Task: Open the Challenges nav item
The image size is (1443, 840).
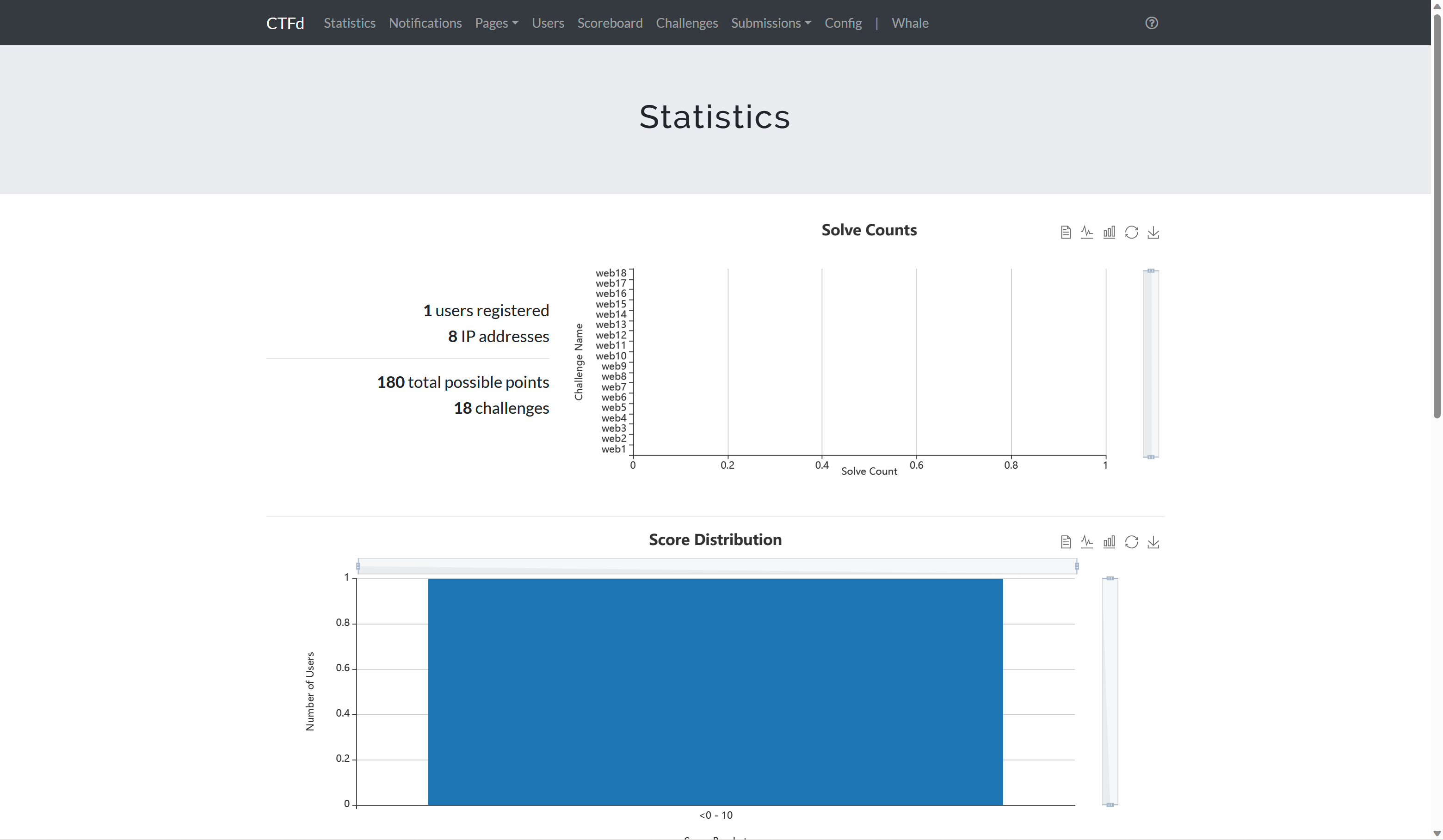Action: [686, 23]
